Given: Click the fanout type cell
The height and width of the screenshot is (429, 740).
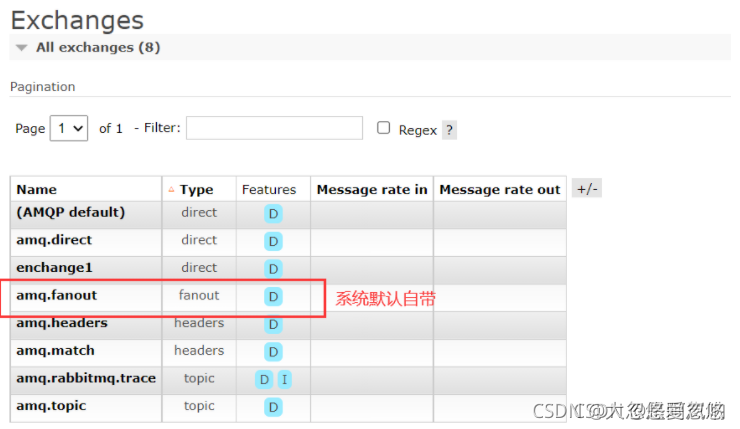Looking at the screenshot, I should 199,295.
